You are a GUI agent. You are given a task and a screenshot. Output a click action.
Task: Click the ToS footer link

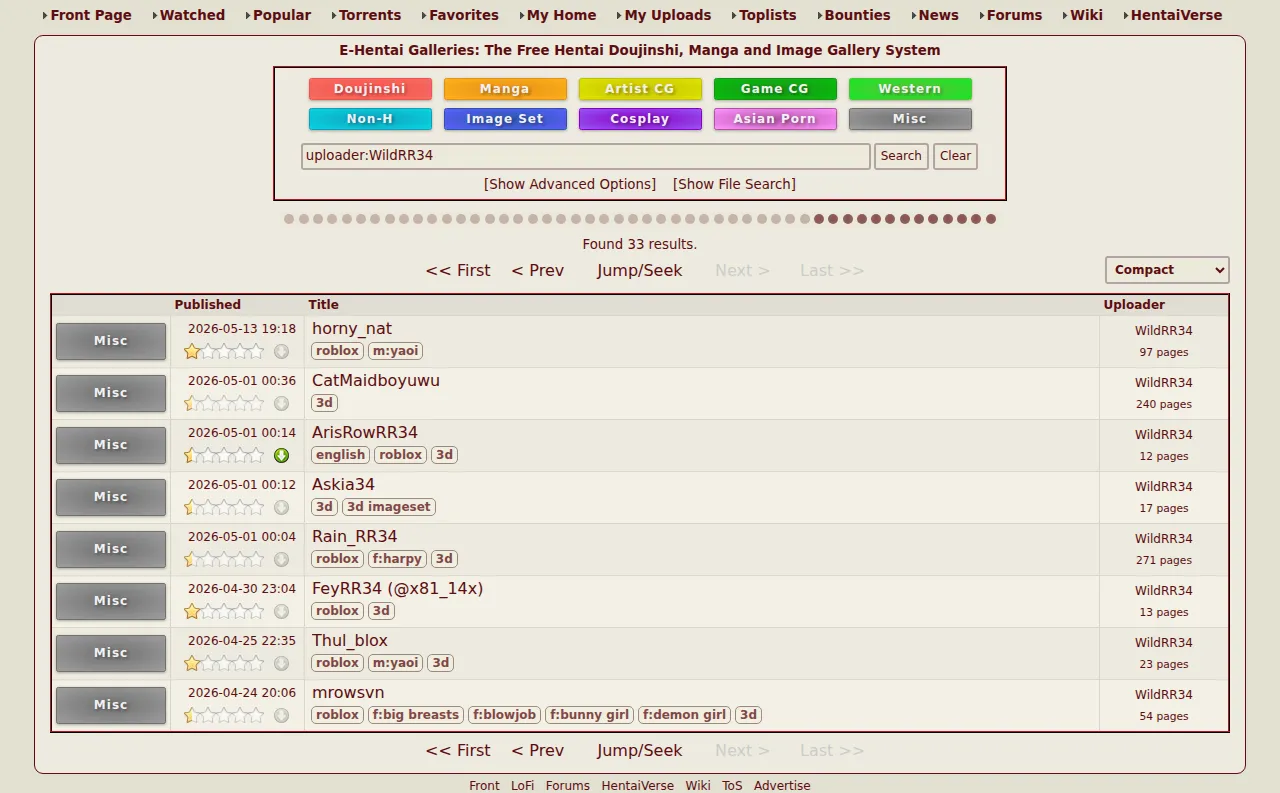(x=732, y=786)
